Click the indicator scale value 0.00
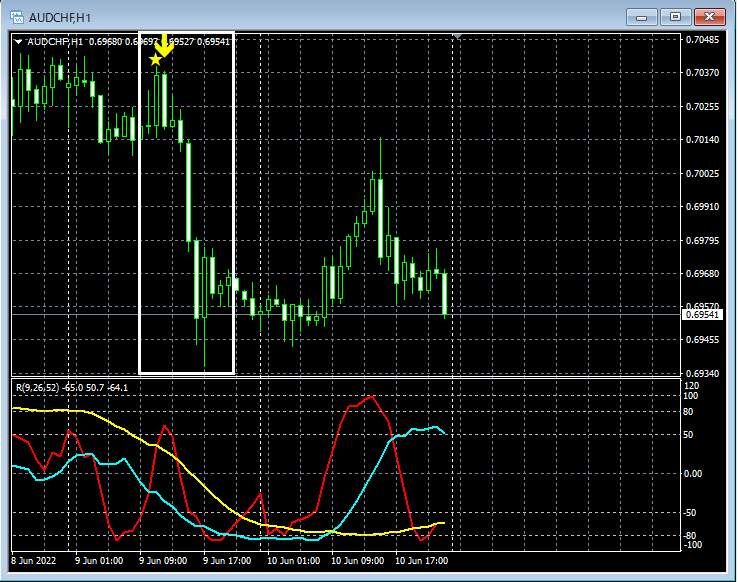 tap(692, 473)
